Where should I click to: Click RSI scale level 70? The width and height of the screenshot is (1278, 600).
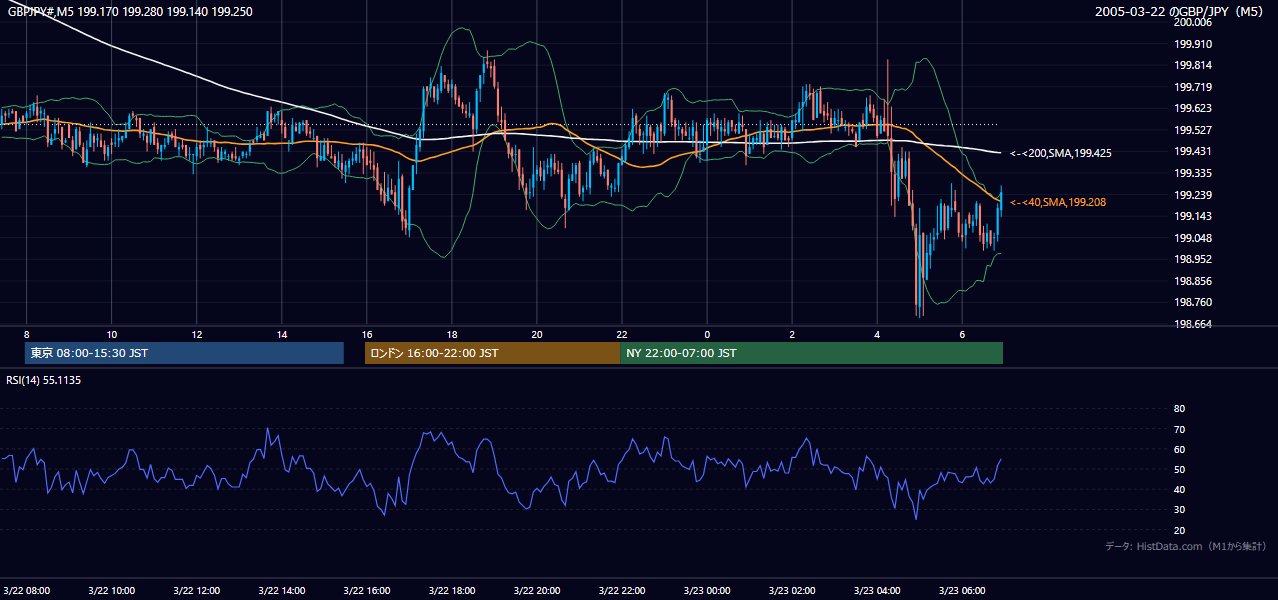(1179, 429)
